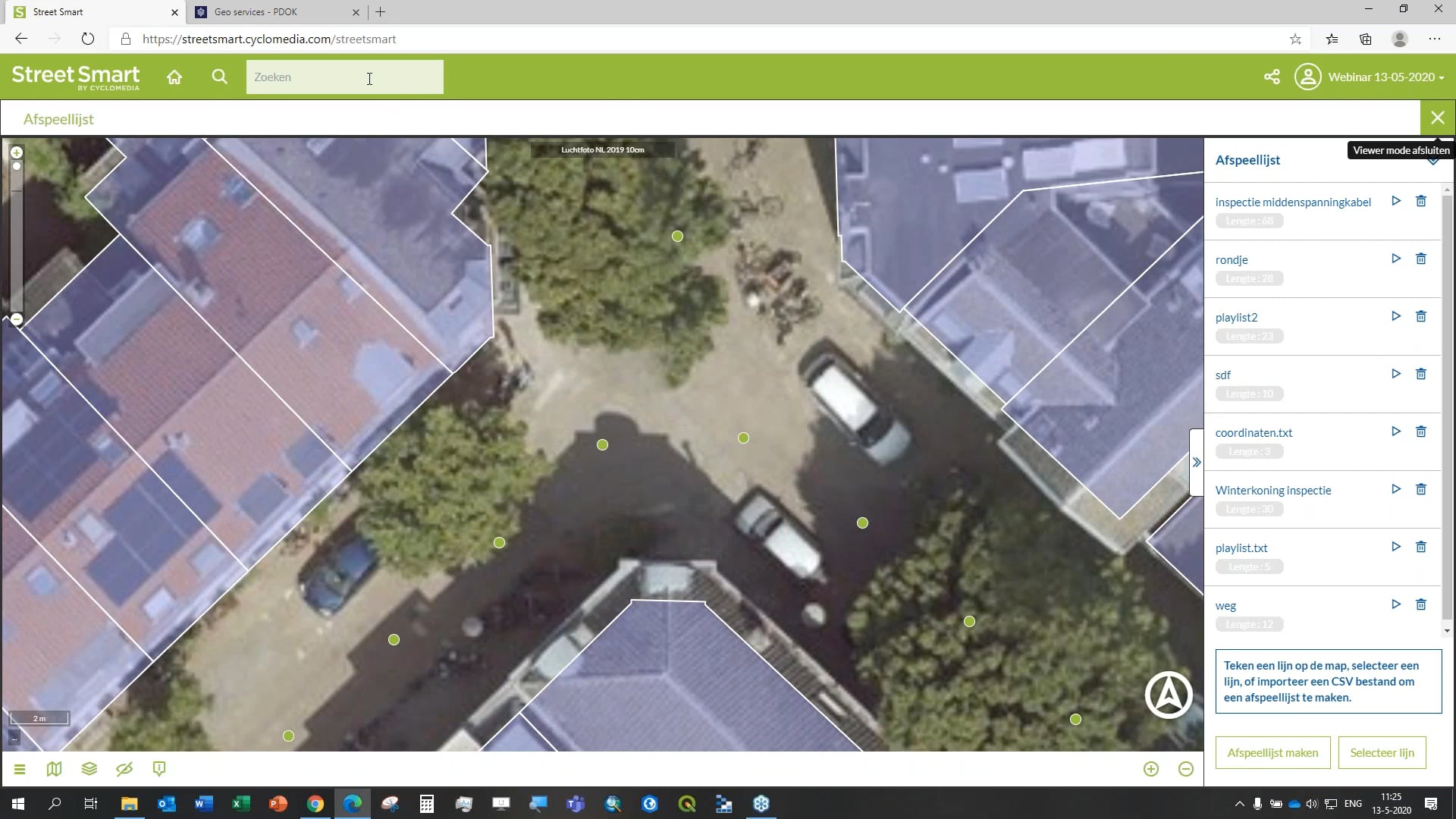
Task: Play the sdf playlist
Action: [x=1396, y=374]
